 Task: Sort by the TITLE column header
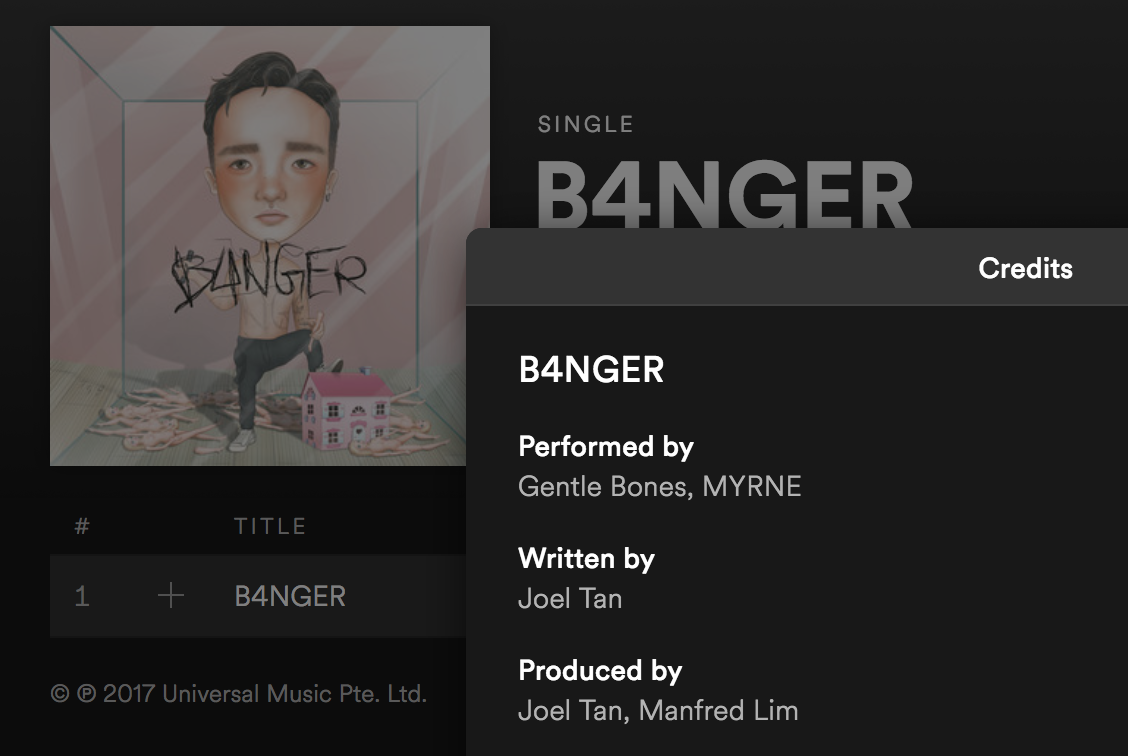pyautogui.click(x=270, y=527)
